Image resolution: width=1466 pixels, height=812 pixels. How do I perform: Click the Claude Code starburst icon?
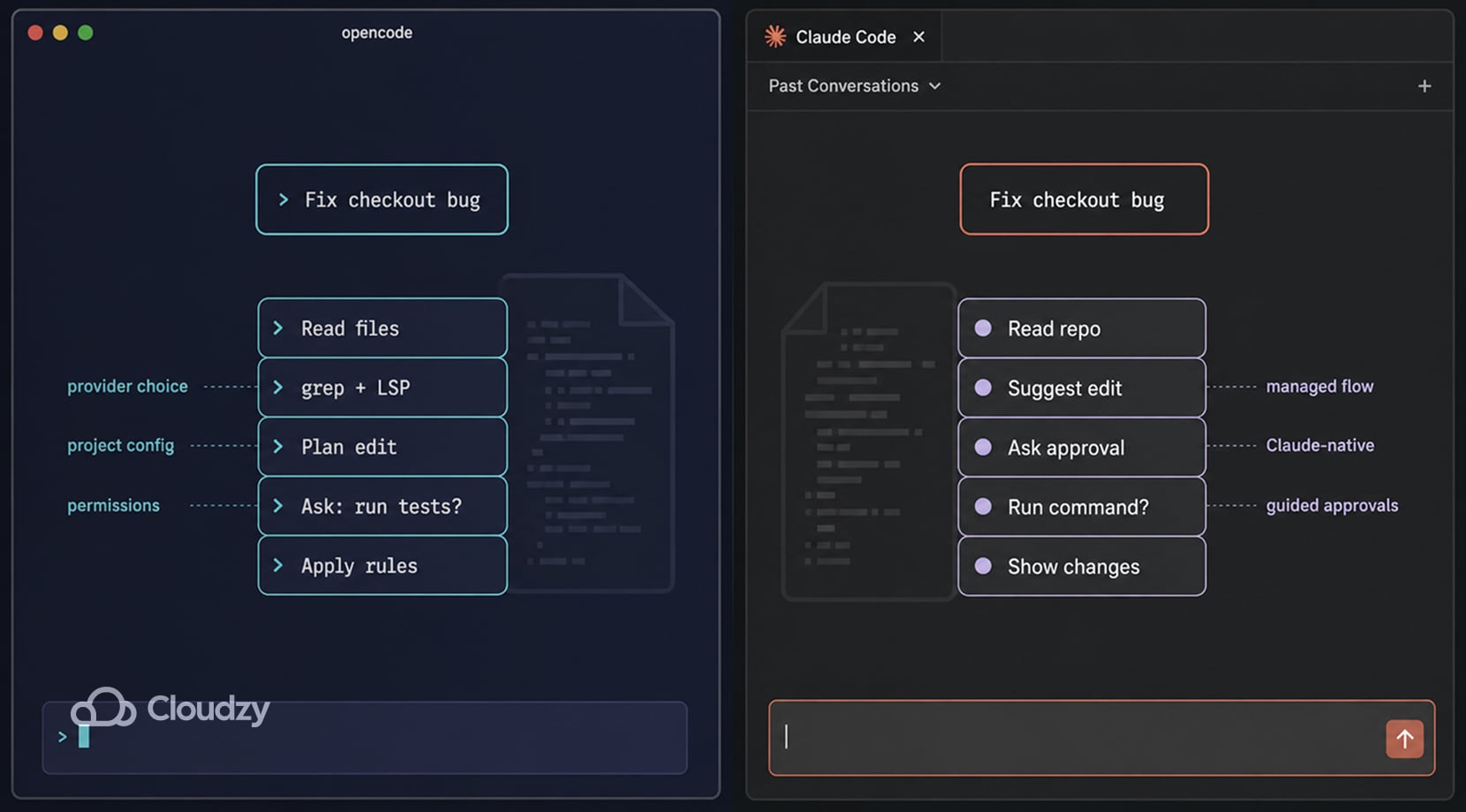[775, 36]
